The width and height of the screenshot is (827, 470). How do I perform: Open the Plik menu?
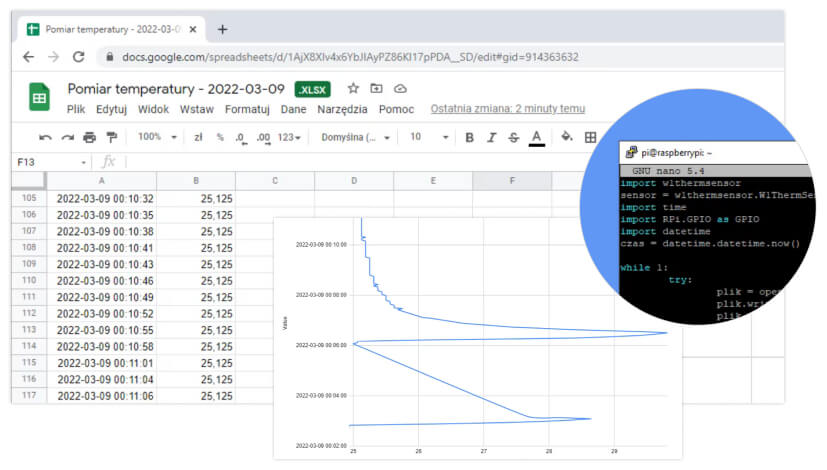tap(76, 109)
